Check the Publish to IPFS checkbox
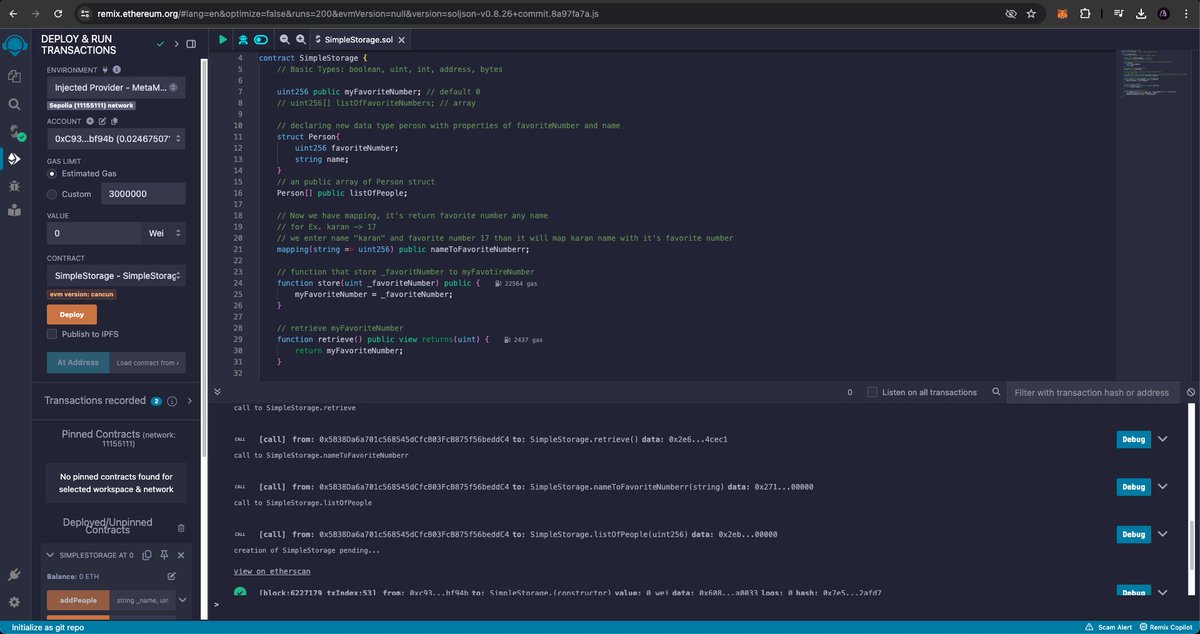 (x=52, y=334)
